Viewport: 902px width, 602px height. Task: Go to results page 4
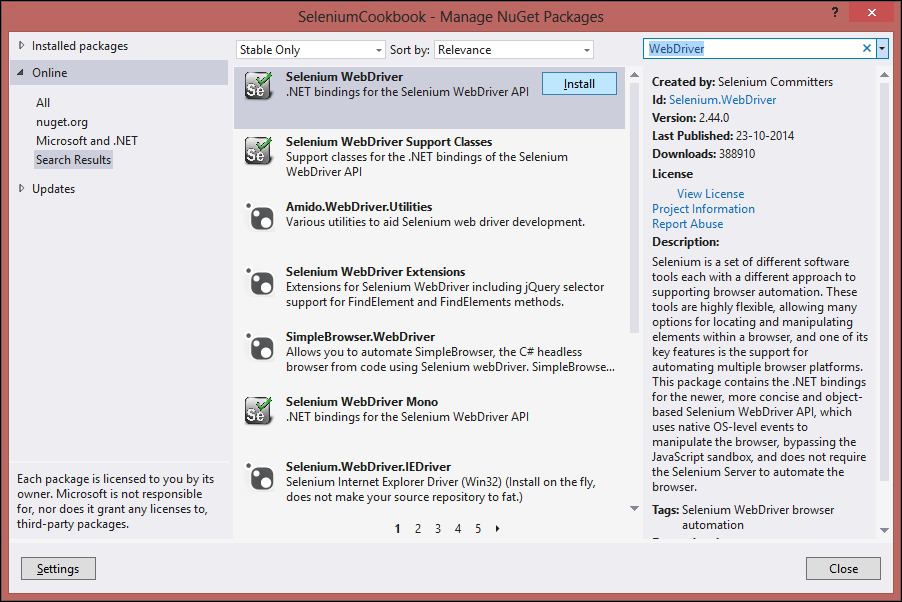458,528
